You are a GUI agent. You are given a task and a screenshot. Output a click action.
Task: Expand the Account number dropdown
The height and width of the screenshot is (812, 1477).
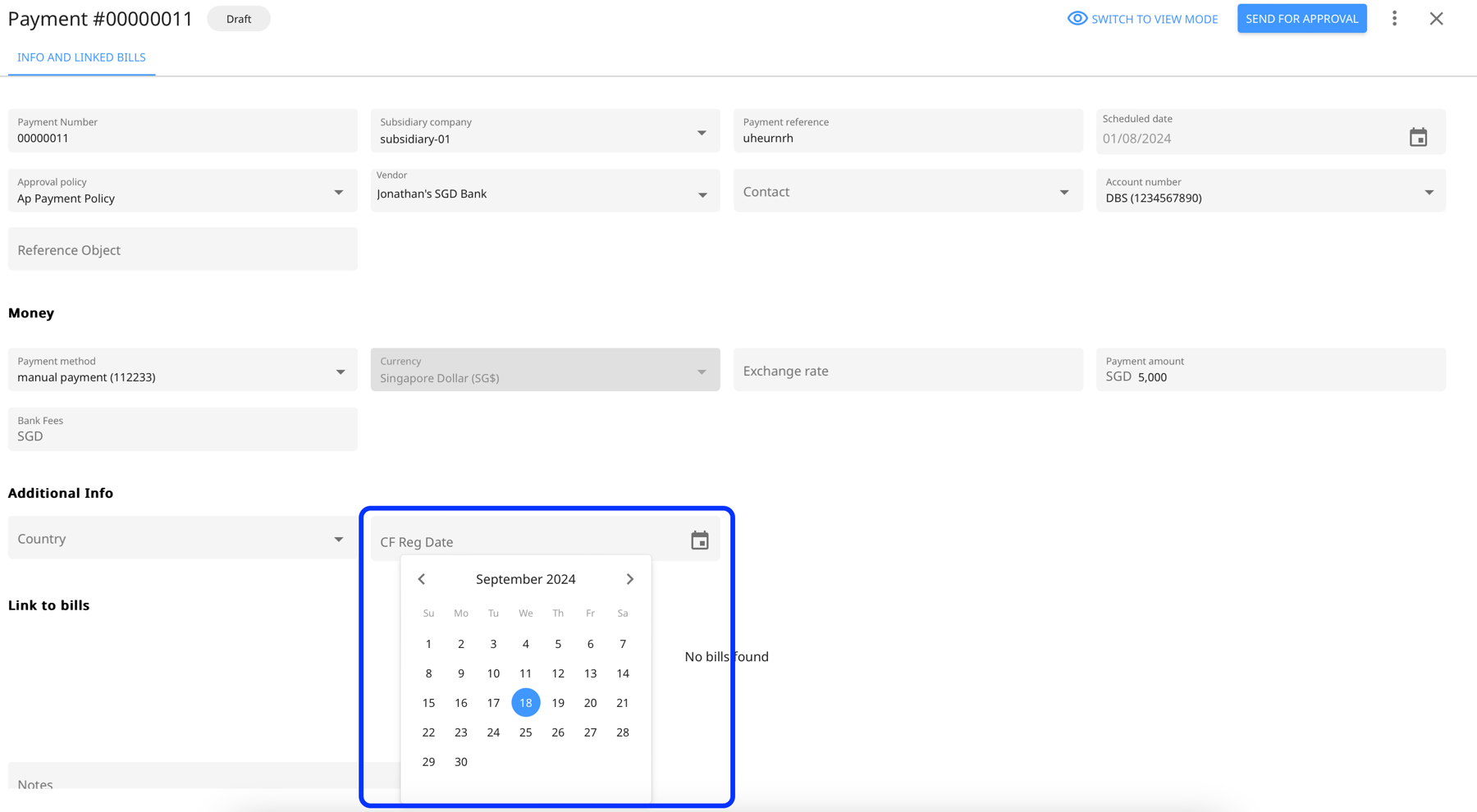coord(1270,190)
